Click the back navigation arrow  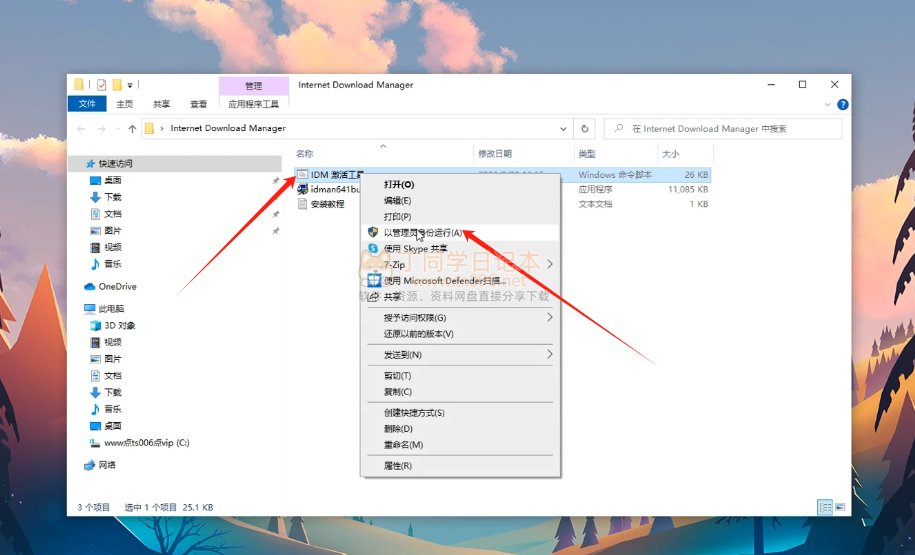pos(81,129)
